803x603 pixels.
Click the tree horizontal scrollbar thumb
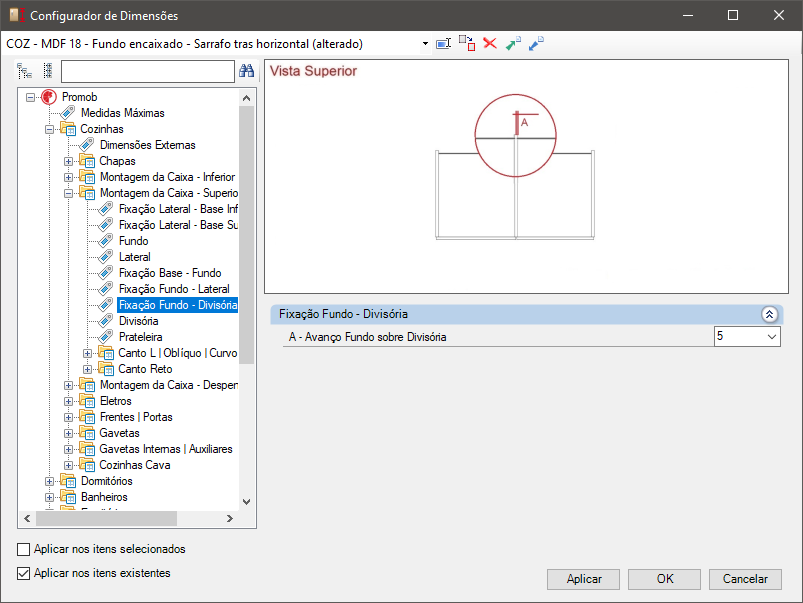[x=106, y=518]
